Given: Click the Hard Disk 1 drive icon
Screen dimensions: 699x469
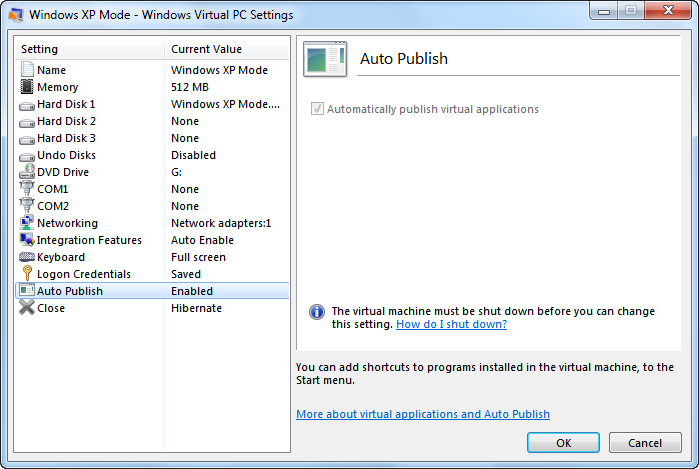Looking at the screenshot, I should (x=27, y=106).
